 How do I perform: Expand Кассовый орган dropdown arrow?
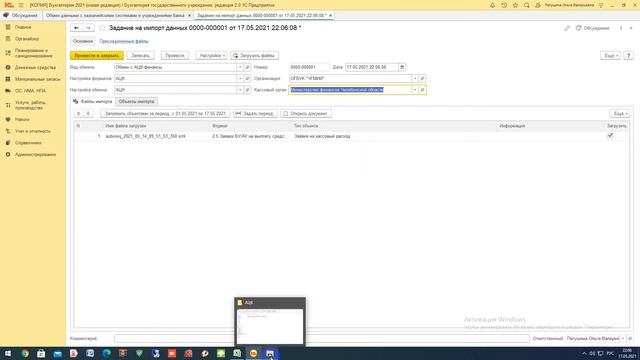tap(415, 90)
